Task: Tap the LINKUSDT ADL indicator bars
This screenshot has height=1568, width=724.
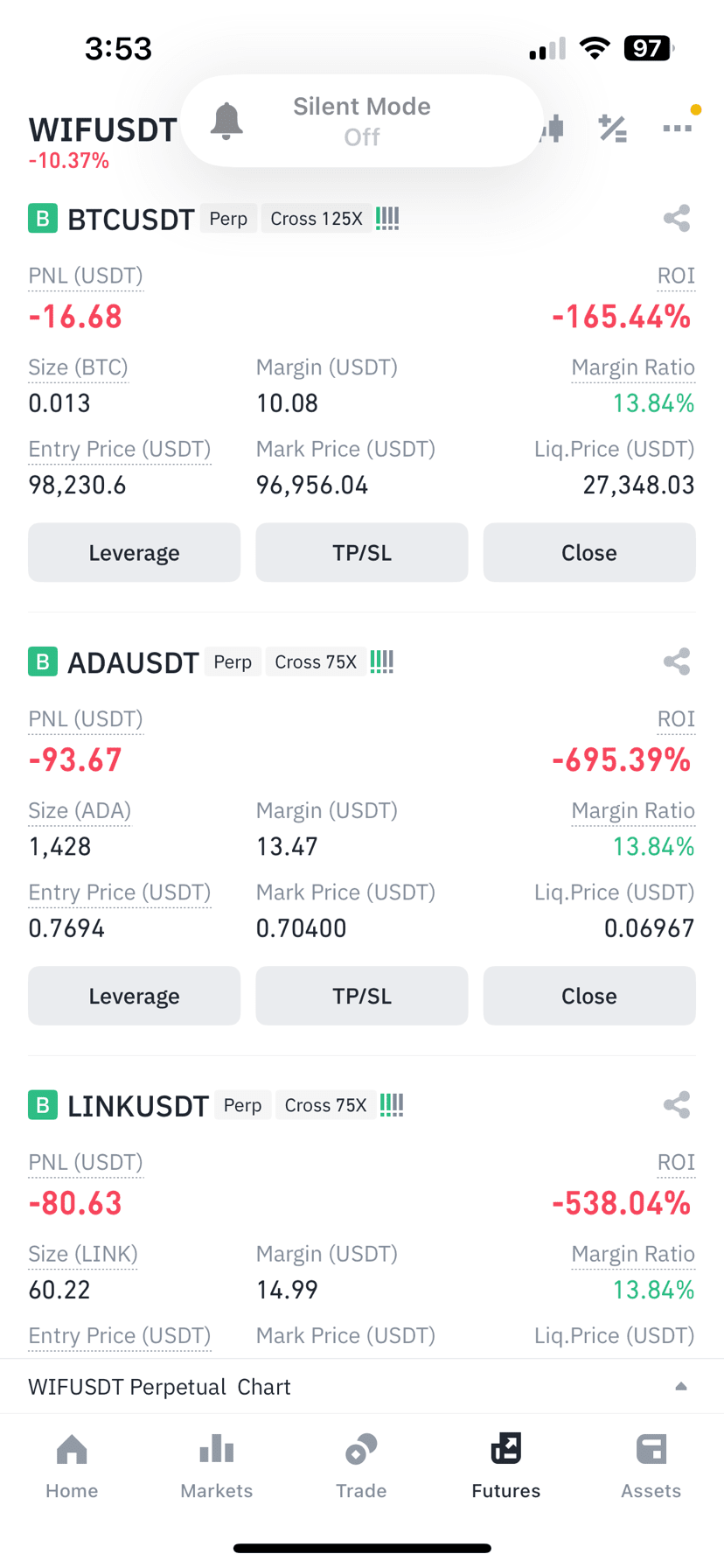Action: click(x=392, y=1105)
